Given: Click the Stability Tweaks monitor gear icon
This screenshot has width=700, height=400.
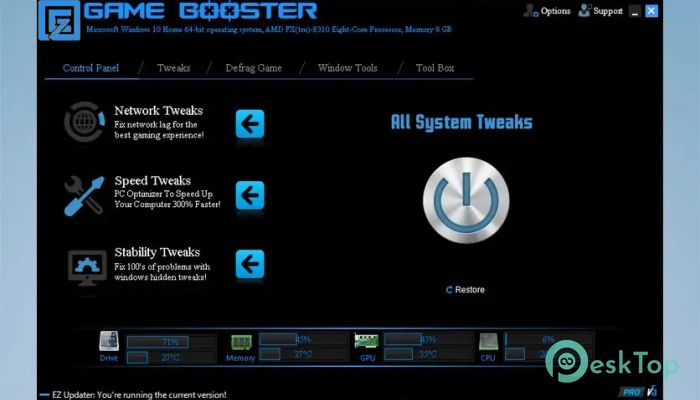Looking at the screenshot, I should tap(87, 267).
